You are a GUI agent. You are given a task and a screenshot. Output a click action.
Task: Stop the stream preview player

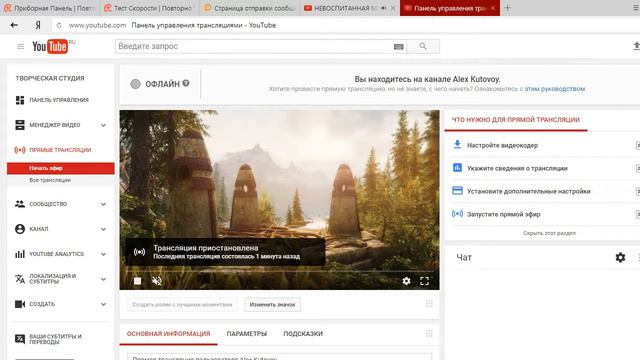pyautogui.click(x=138, y=281)
